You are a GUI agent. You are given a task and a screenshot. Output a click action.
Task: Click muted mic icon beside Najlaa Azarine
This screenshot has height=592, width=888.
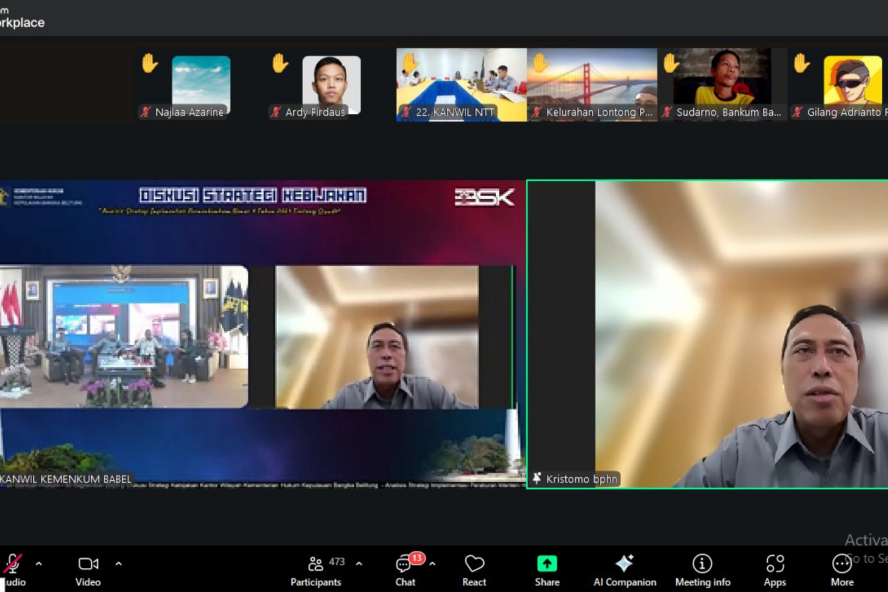tap(146, 112)
